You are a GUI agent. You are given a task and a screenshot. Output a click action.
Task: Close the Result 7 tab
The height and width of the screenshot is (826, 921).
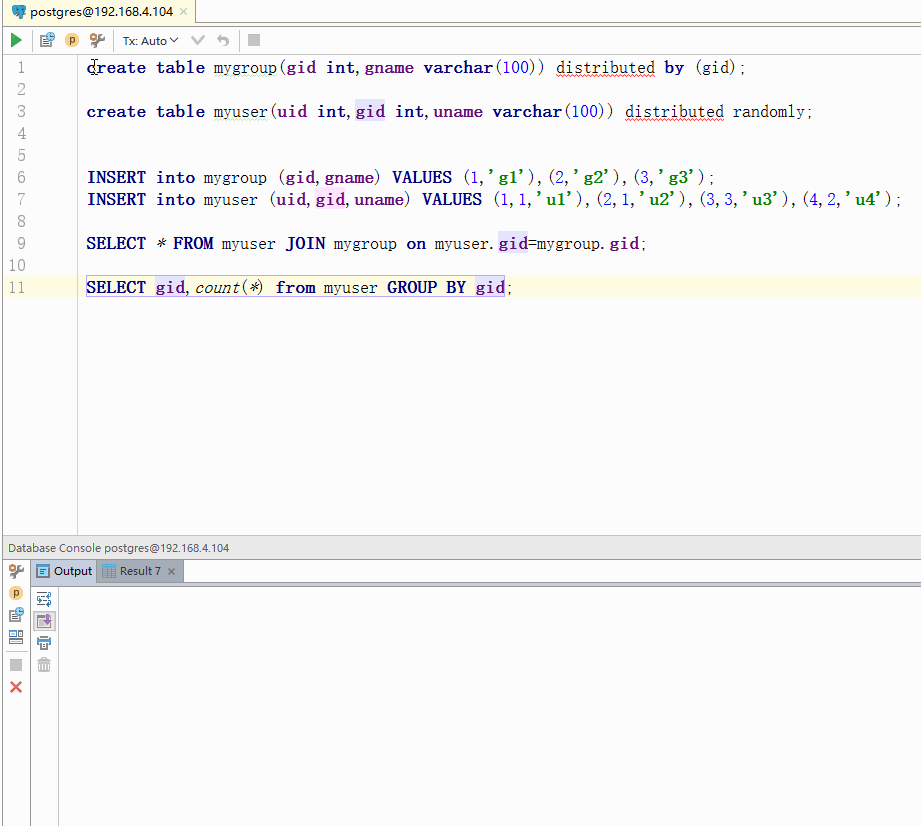click(172, 571)
